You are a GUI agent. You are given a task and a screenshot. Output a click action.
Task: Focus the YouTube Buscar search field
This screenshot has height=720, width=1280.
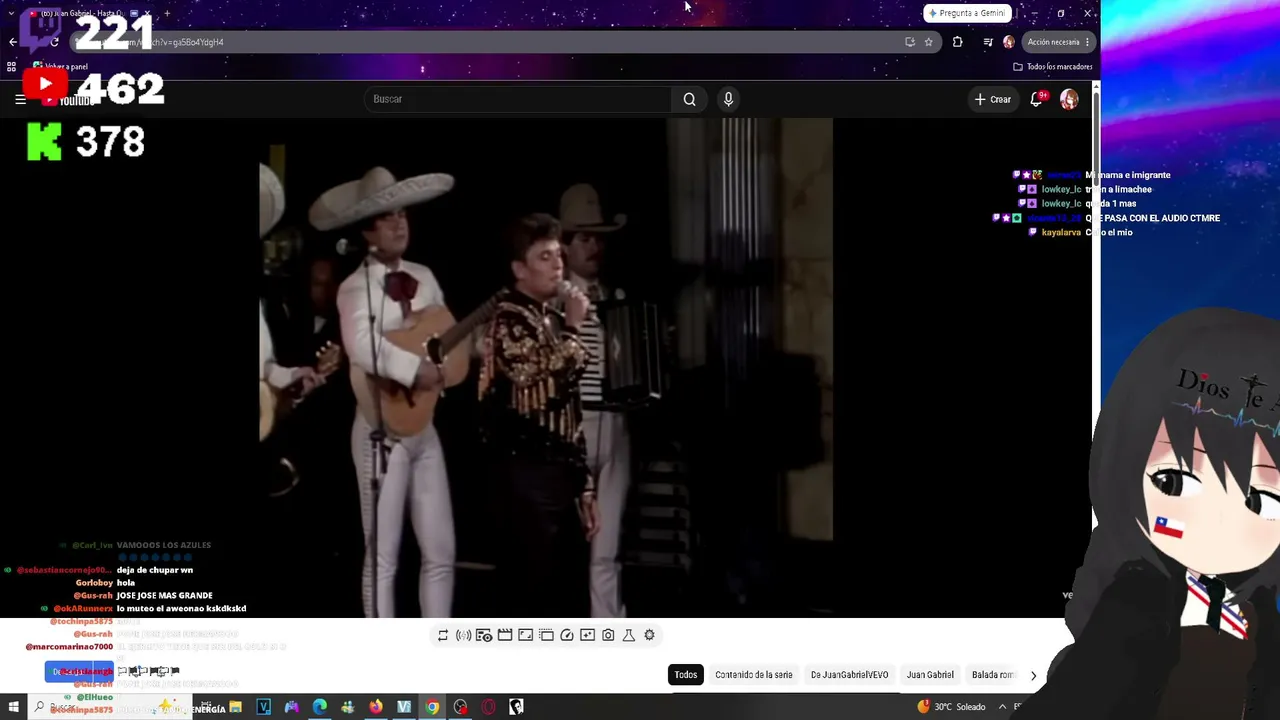(x=518, y=99)
